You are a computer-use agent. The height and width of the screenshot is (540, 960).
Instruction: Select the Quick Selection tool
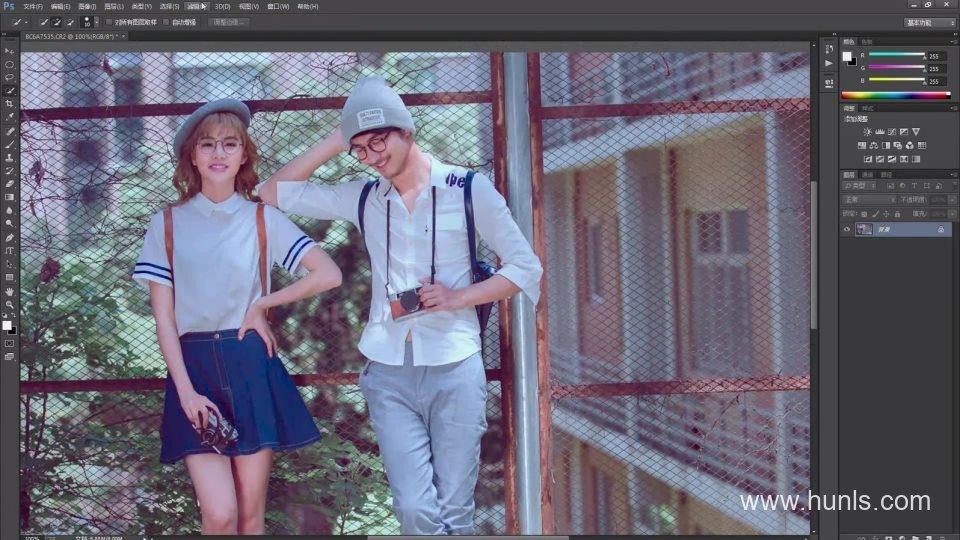click(x=9, y=91)
